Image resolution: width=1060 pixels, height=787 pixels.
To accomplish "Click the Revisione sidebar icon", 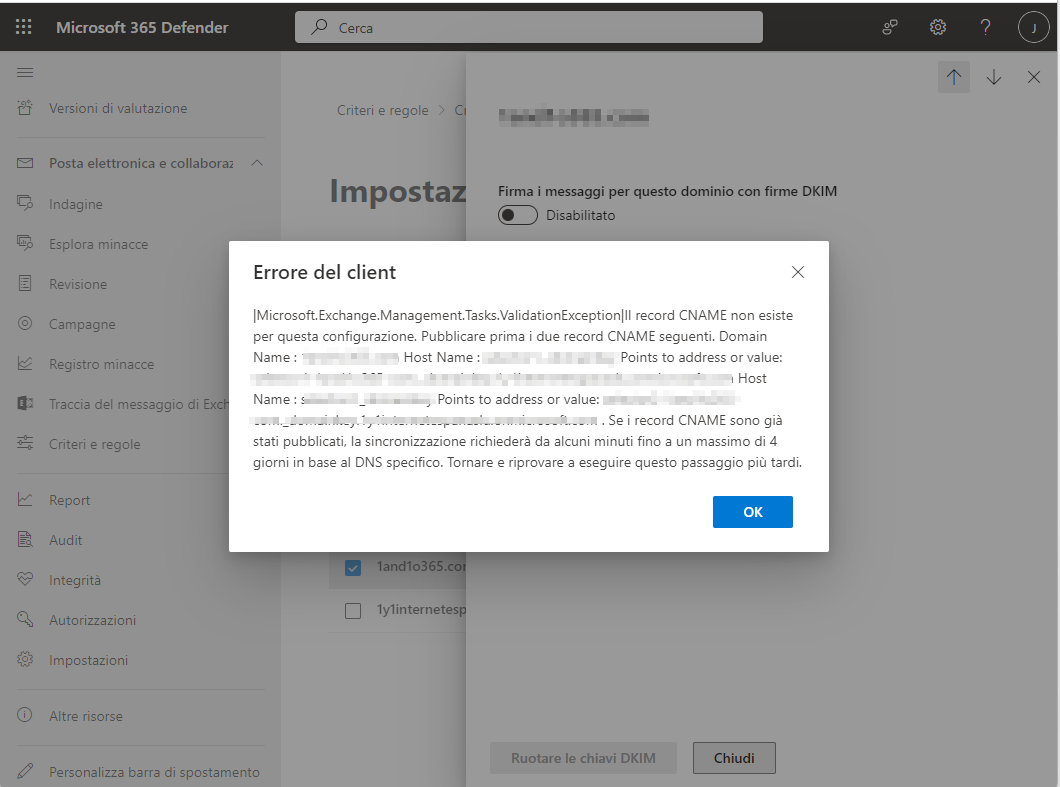I will (25, 283).
